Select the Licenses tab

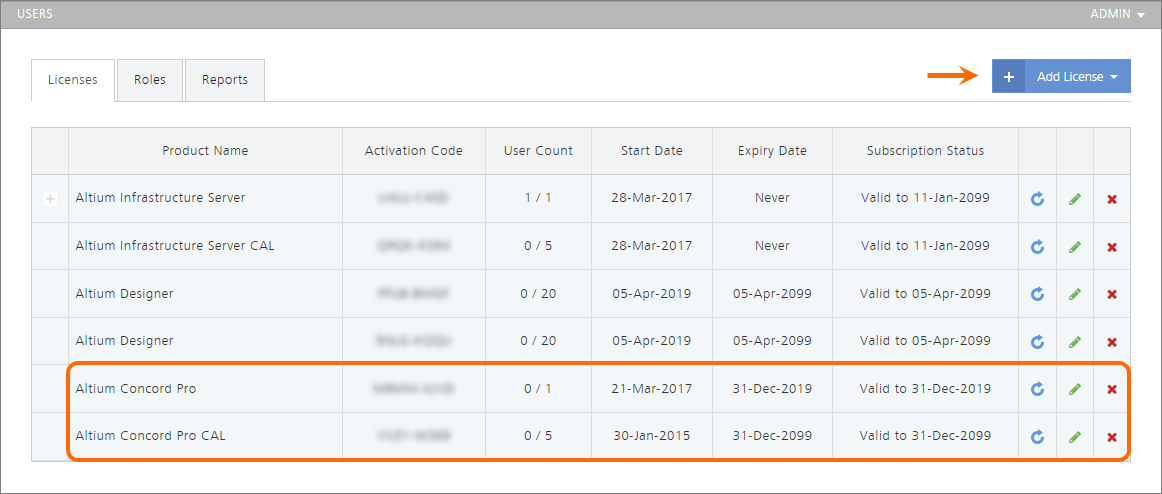73,80
